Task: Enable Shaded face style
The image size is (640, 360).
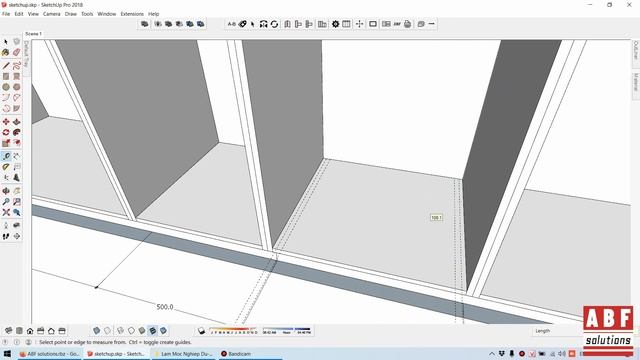Action: pos(142,331)
